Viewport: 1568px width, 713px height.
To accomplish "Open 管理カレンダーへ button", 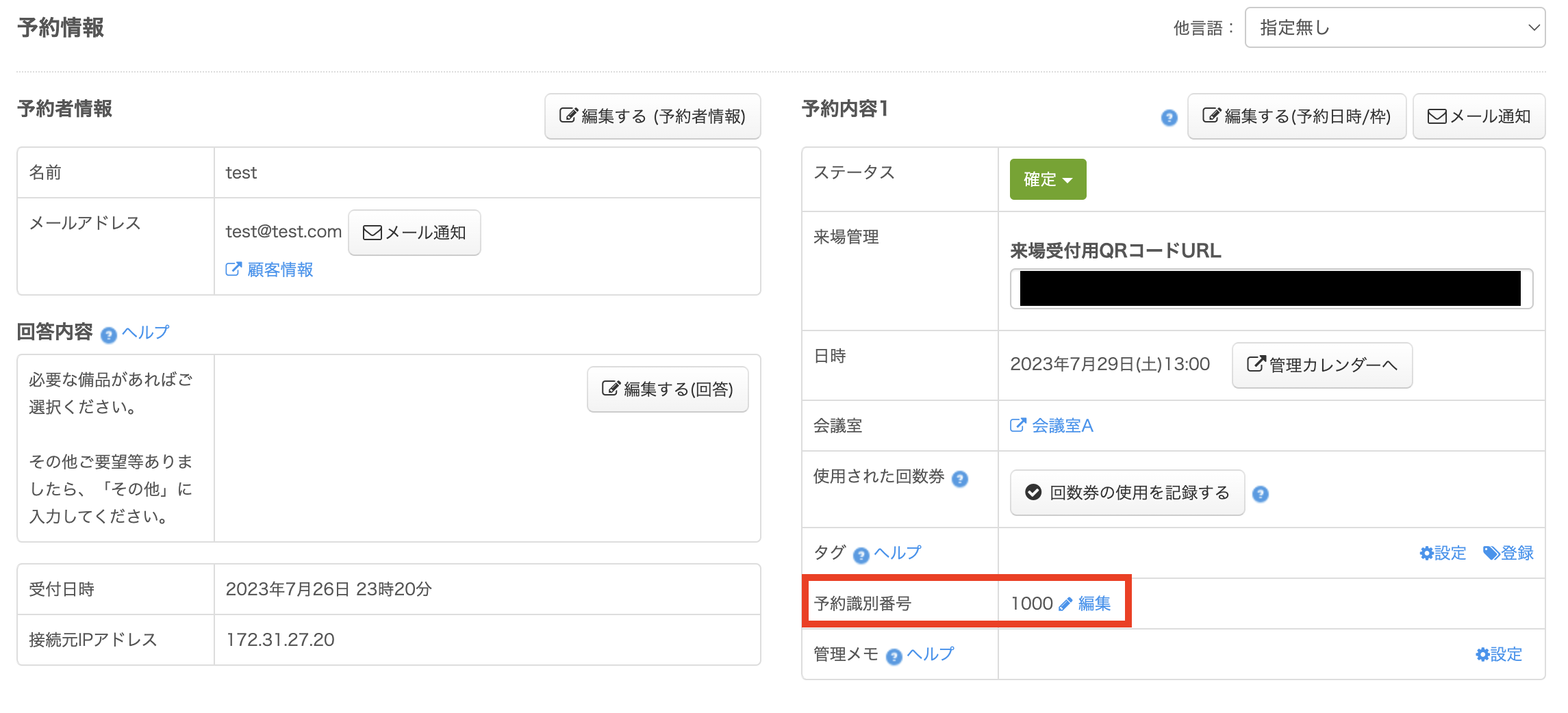I will (x=1322, y=365).
